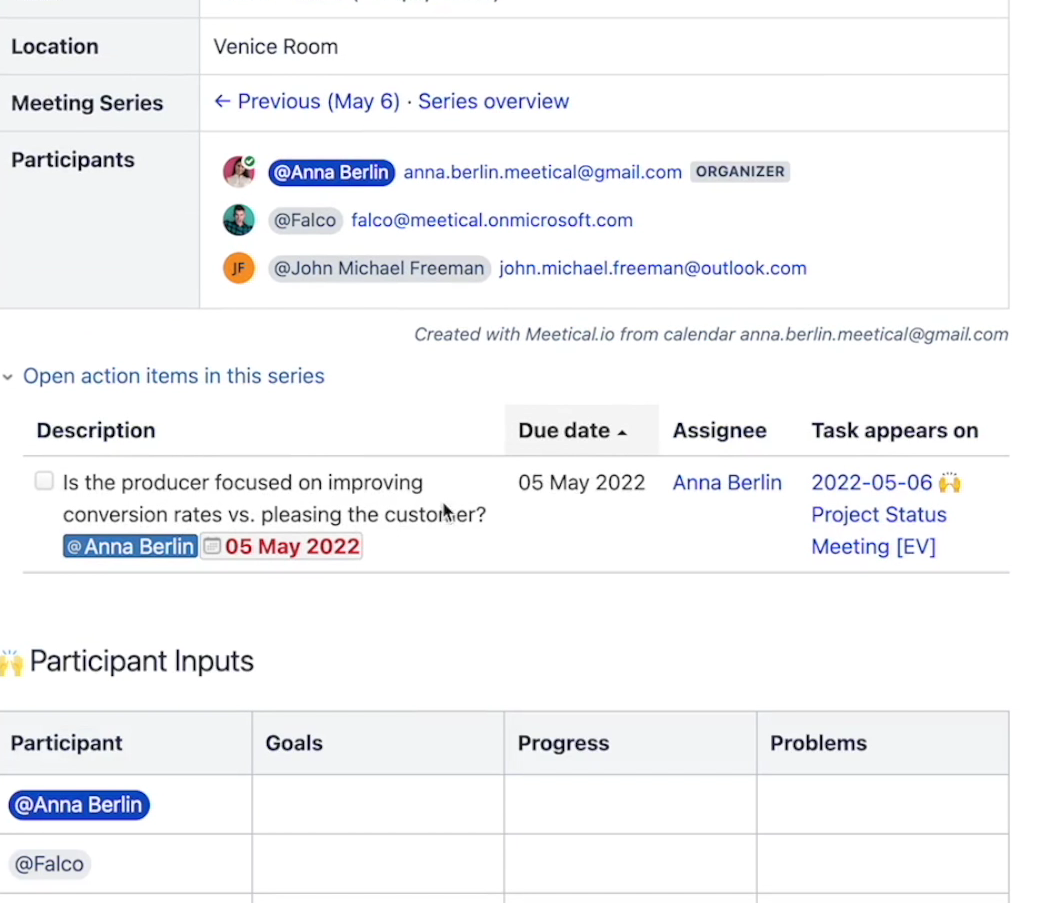Viewport: 1060px width, 903px height.
Task: Click the @Falco mention in Participant Inputs
Action: pyautogui.click(x=48, y=863)
